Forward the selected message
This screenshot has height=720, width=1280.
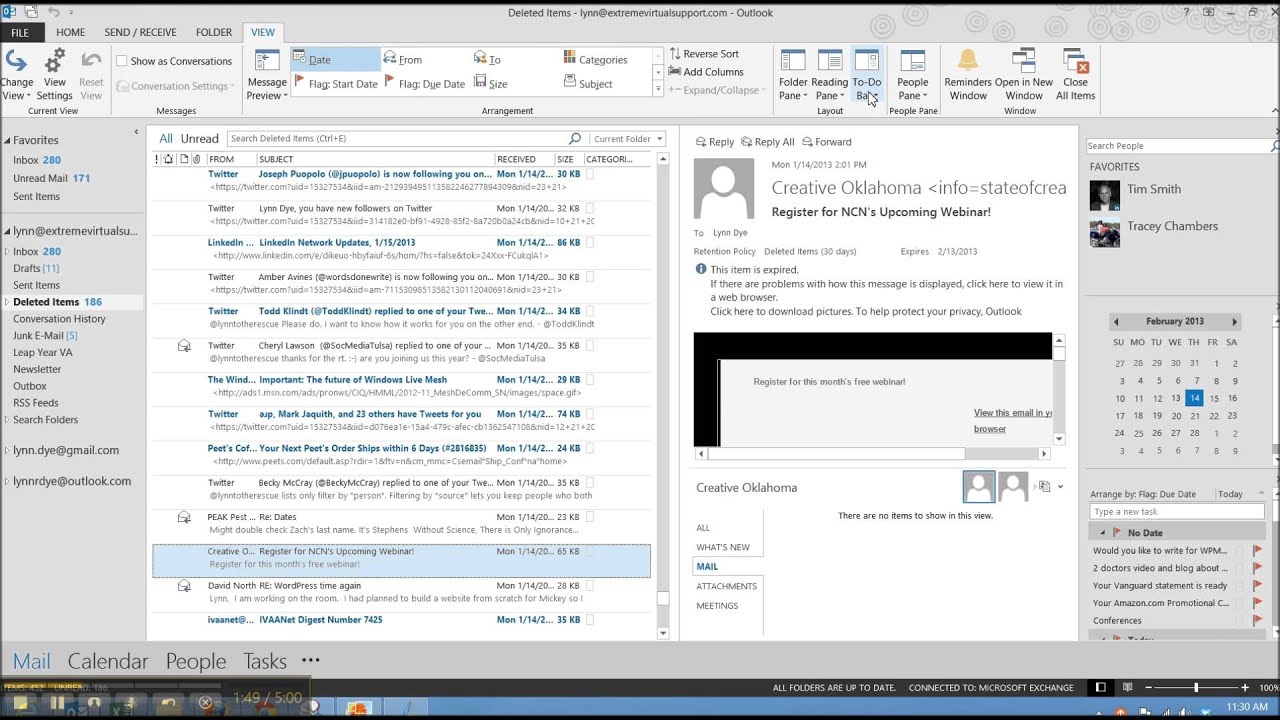[x=825, y=142]
